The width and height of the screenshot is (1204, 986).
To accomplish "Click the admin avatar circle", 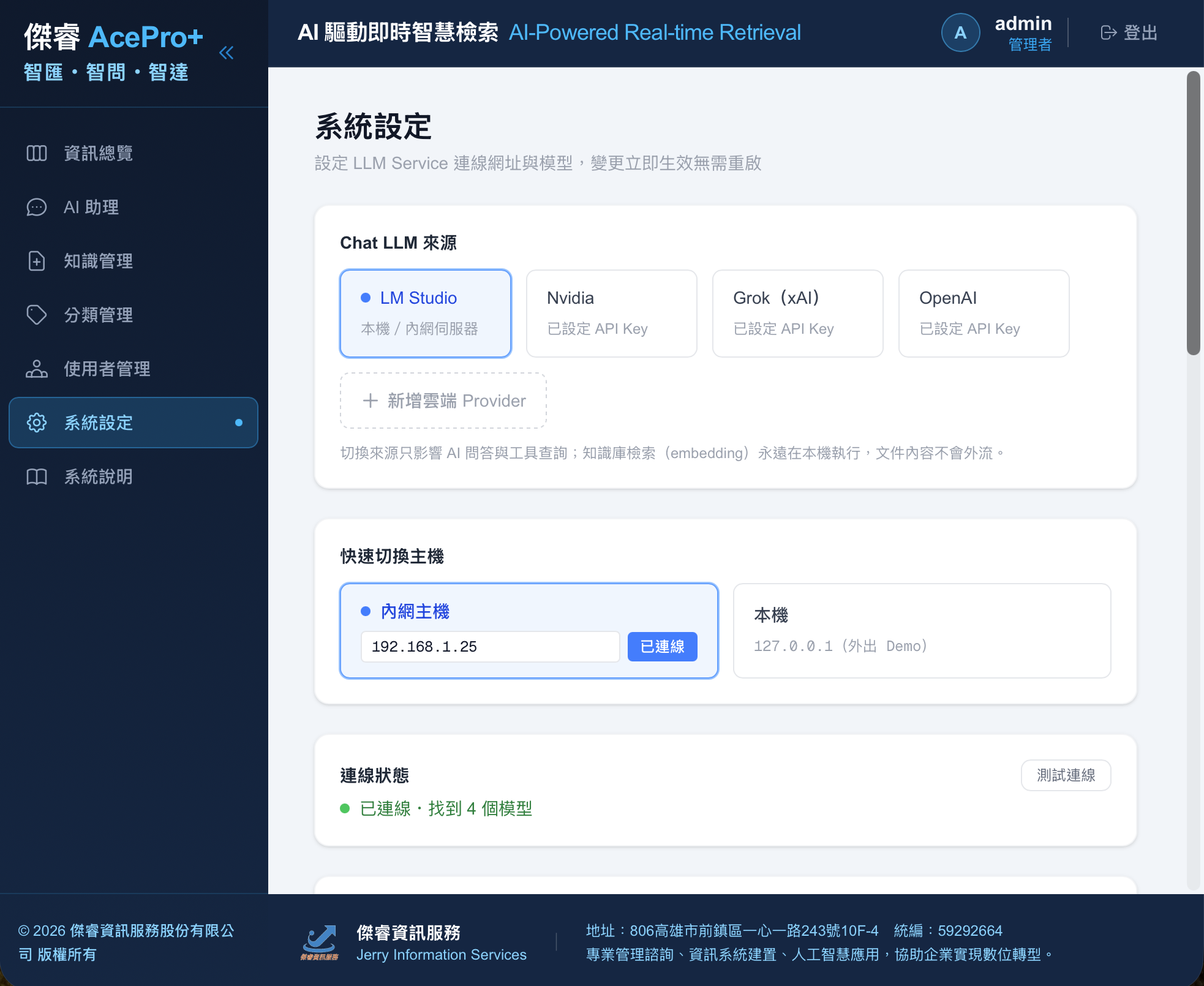I will point(960,32).
